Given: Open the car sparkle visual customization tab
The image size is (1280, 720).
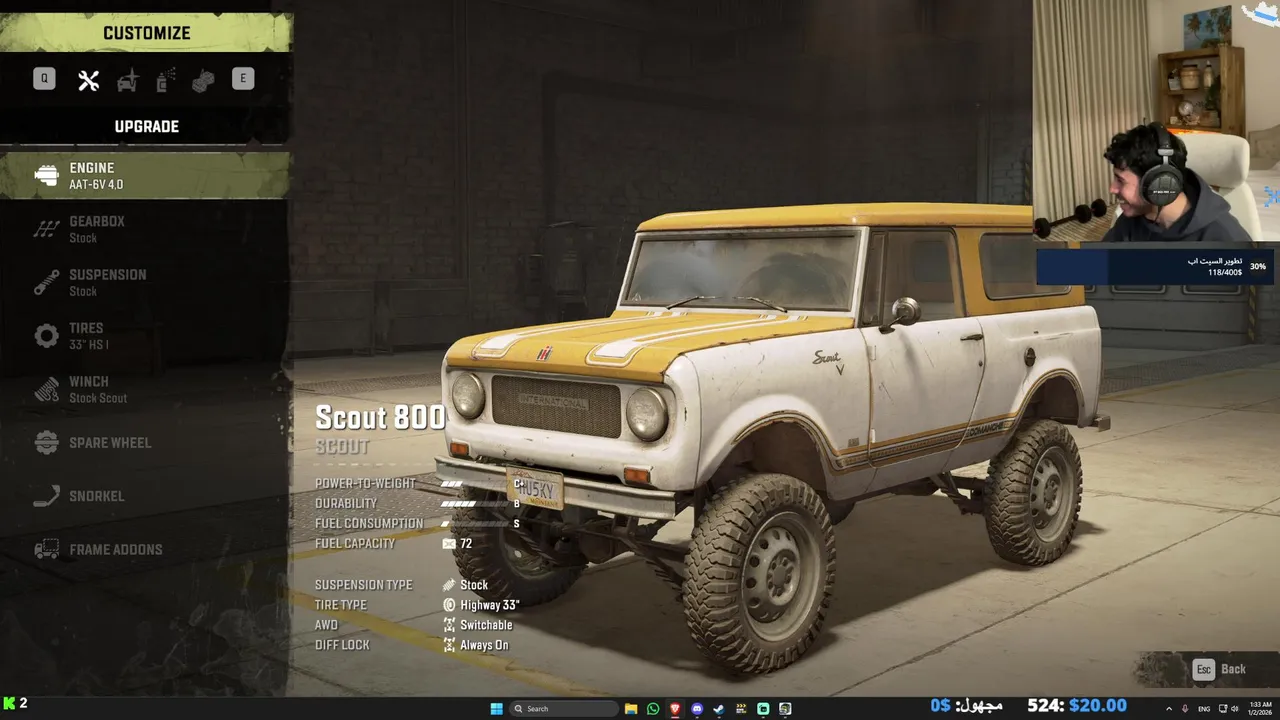Looking at the screenshot, I should click(128, 80).
